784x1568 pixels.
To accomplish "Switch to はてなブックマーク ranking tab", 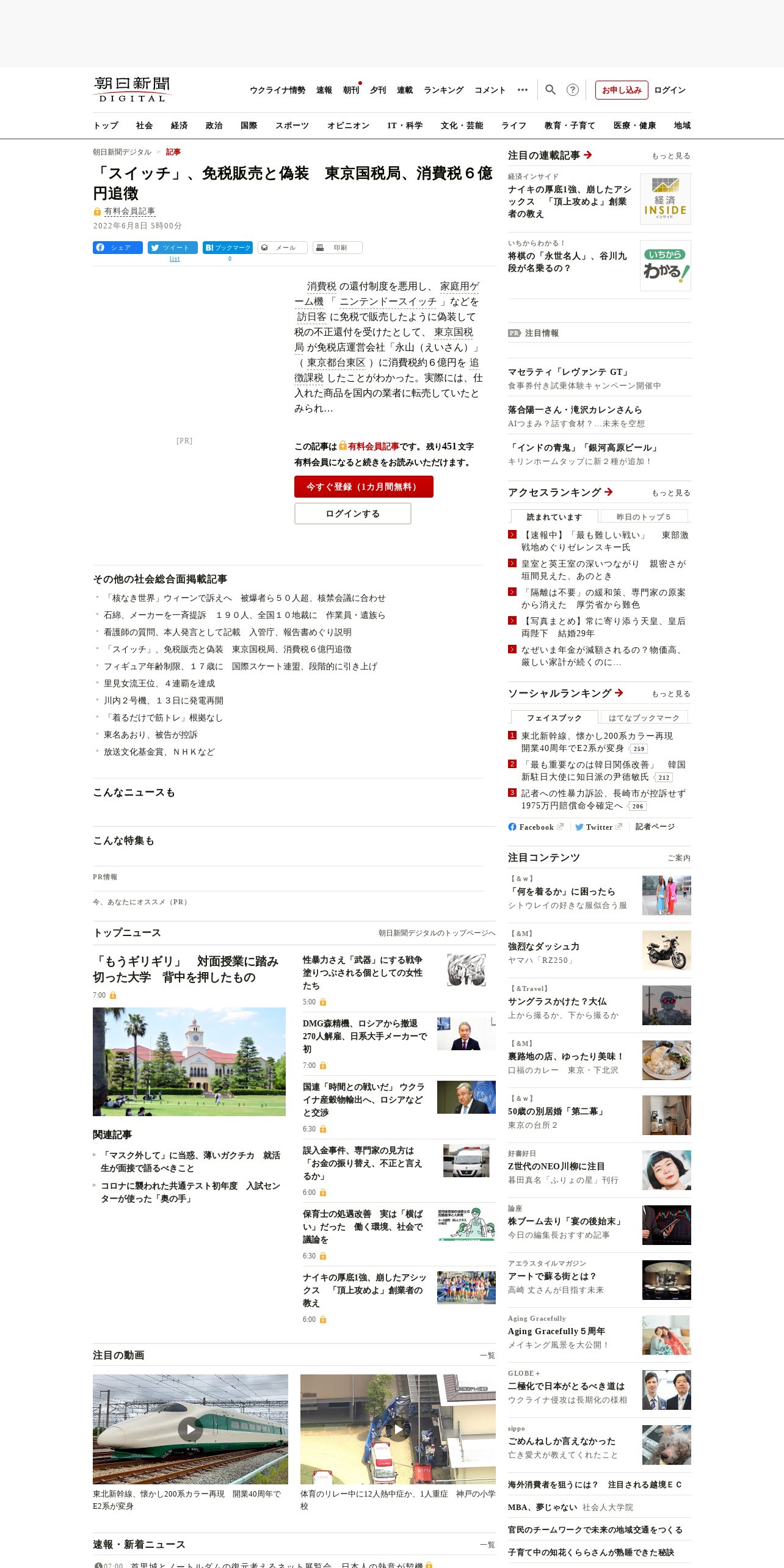I will [644, 717].
